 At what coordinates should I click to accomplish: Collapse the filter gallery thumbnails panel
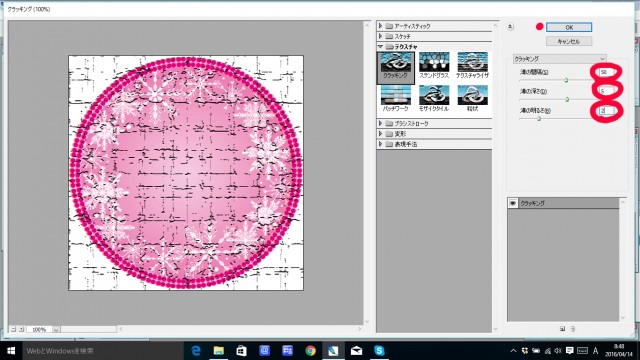pos(510,27)
